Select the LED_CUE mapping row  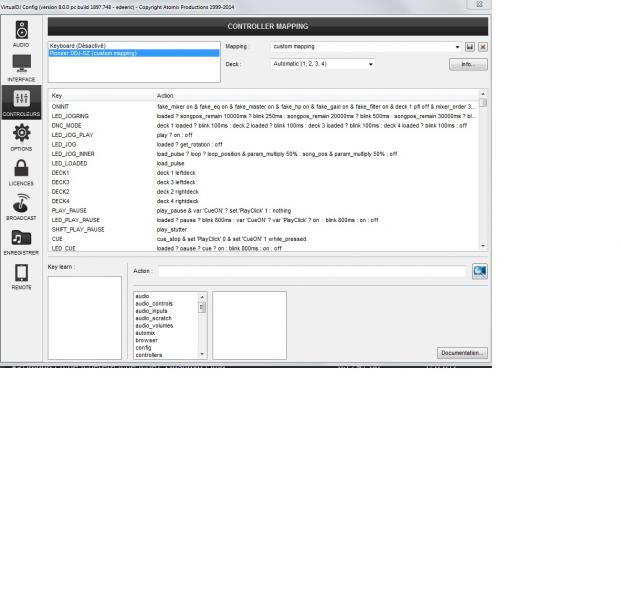[x=263, y=248]
